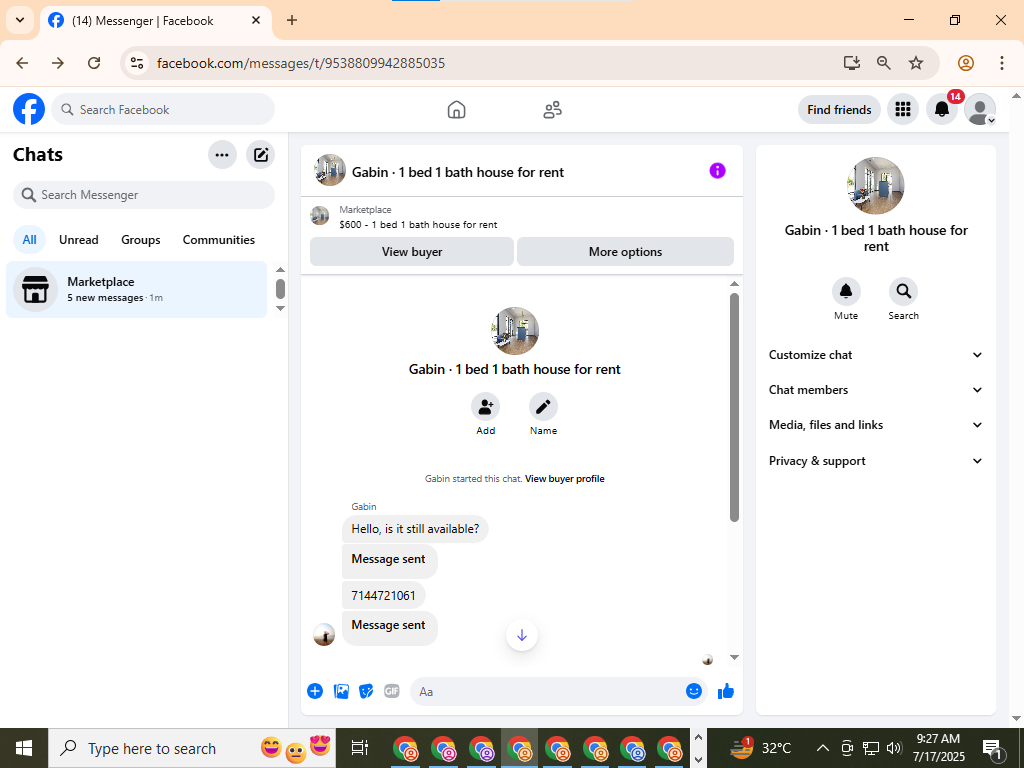
Task: Mute this conversation with bell icon
Action: click(846, 291)
